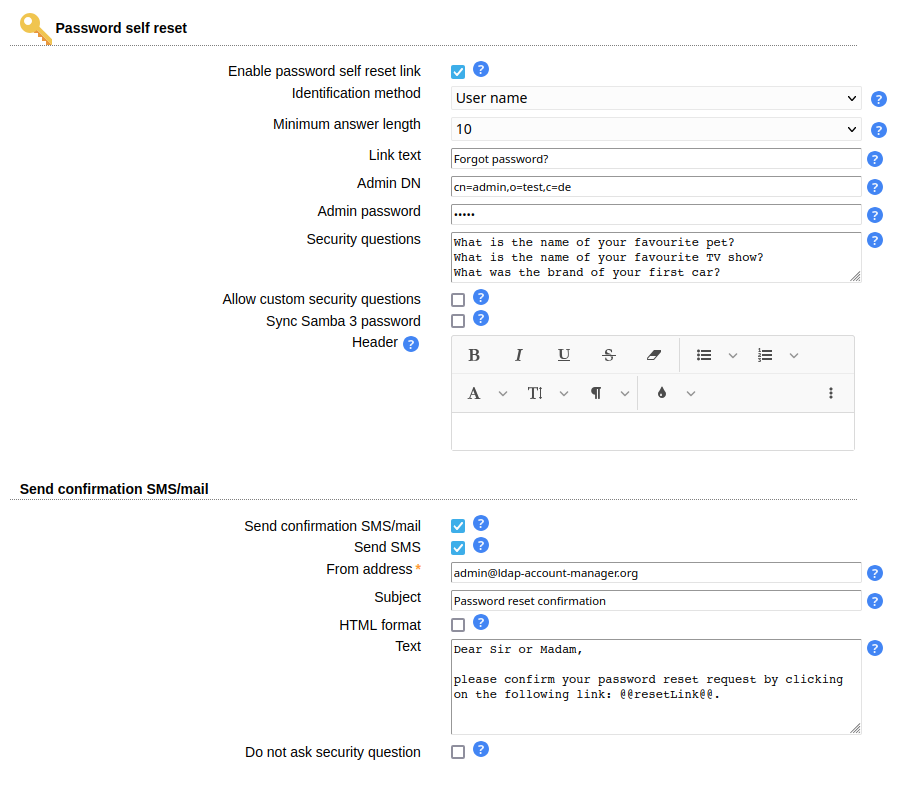
Task: Disable the Send SMS checkbox
Action: click(x=458, y=548)
